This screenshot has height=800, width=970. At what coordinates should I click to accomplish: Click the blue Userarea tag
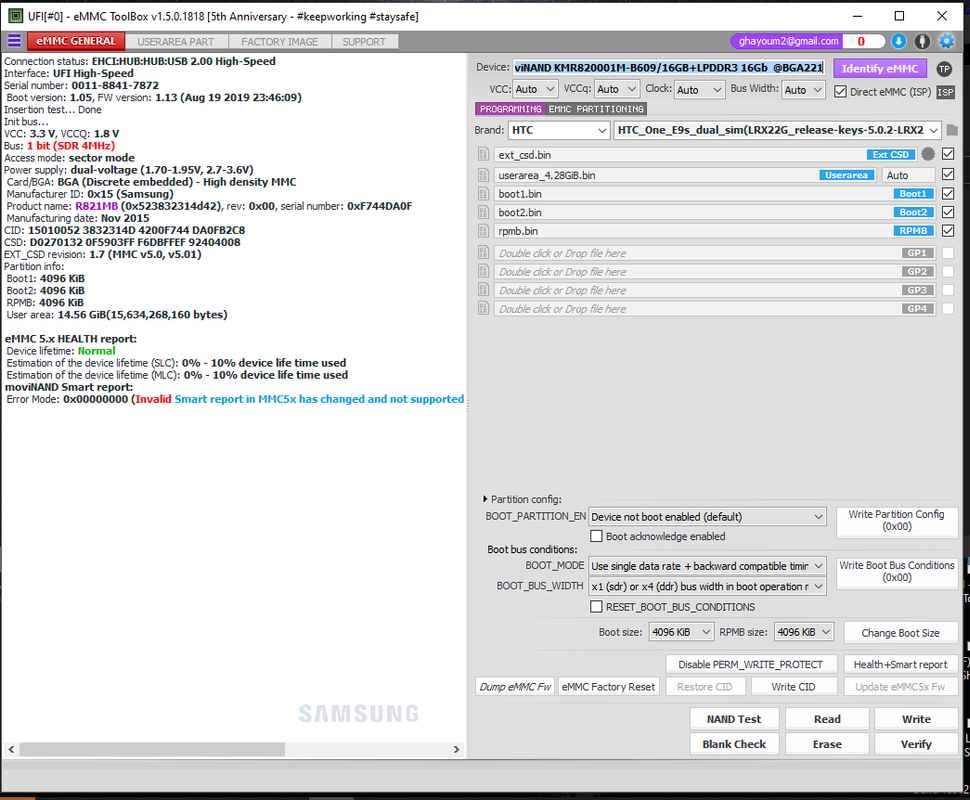pos(846,175)
